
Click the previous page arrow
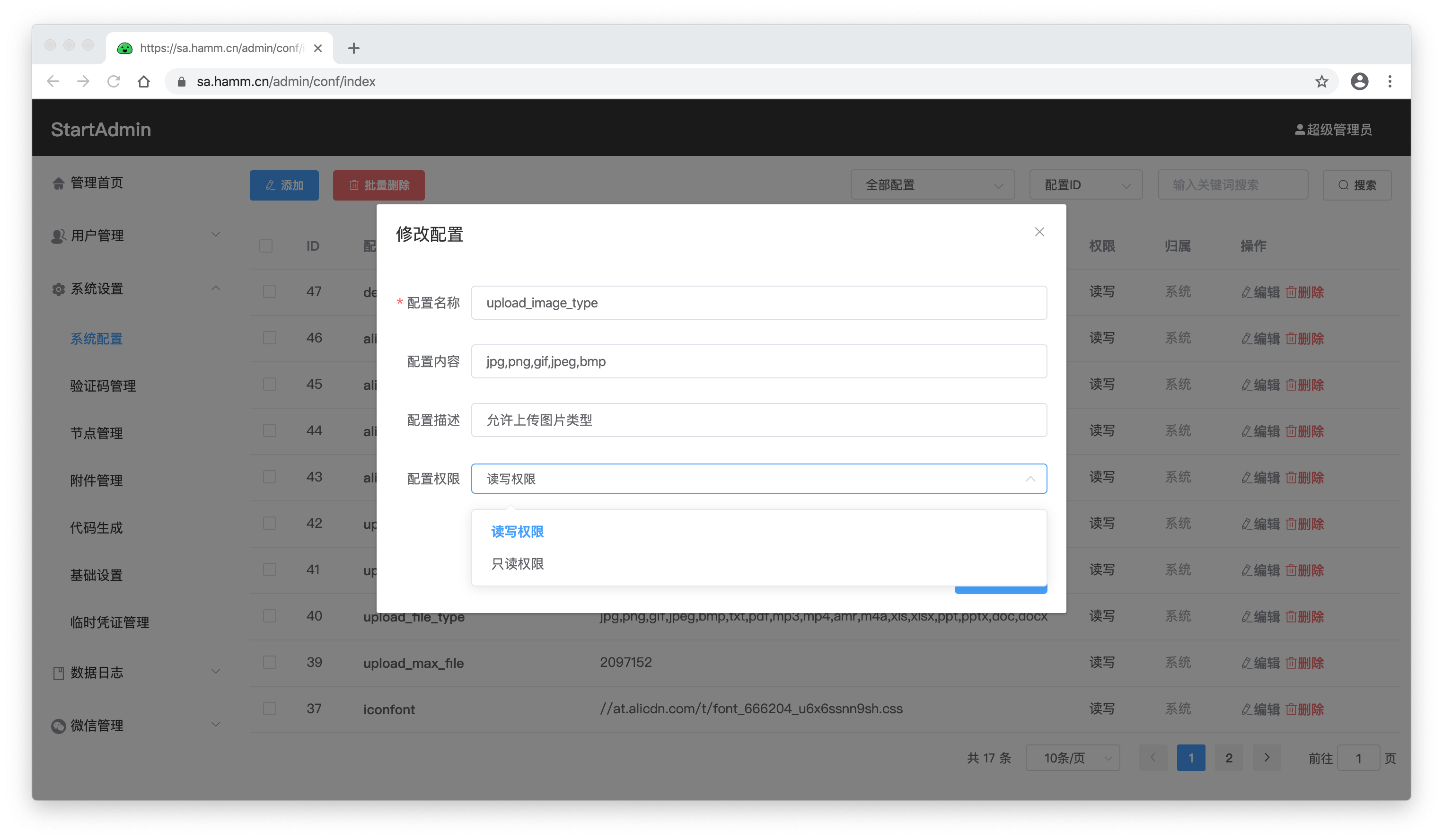(x=1153, y=758)
